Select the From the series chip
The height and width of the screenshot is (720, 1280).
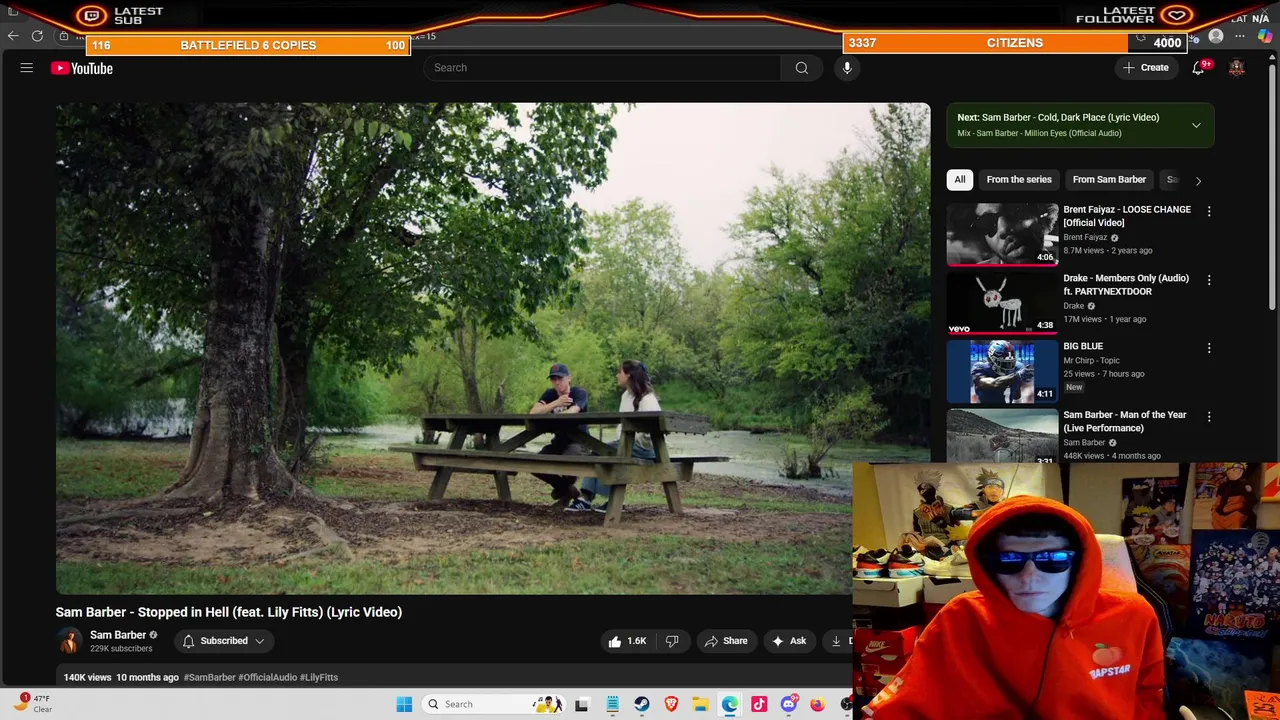1019,180
